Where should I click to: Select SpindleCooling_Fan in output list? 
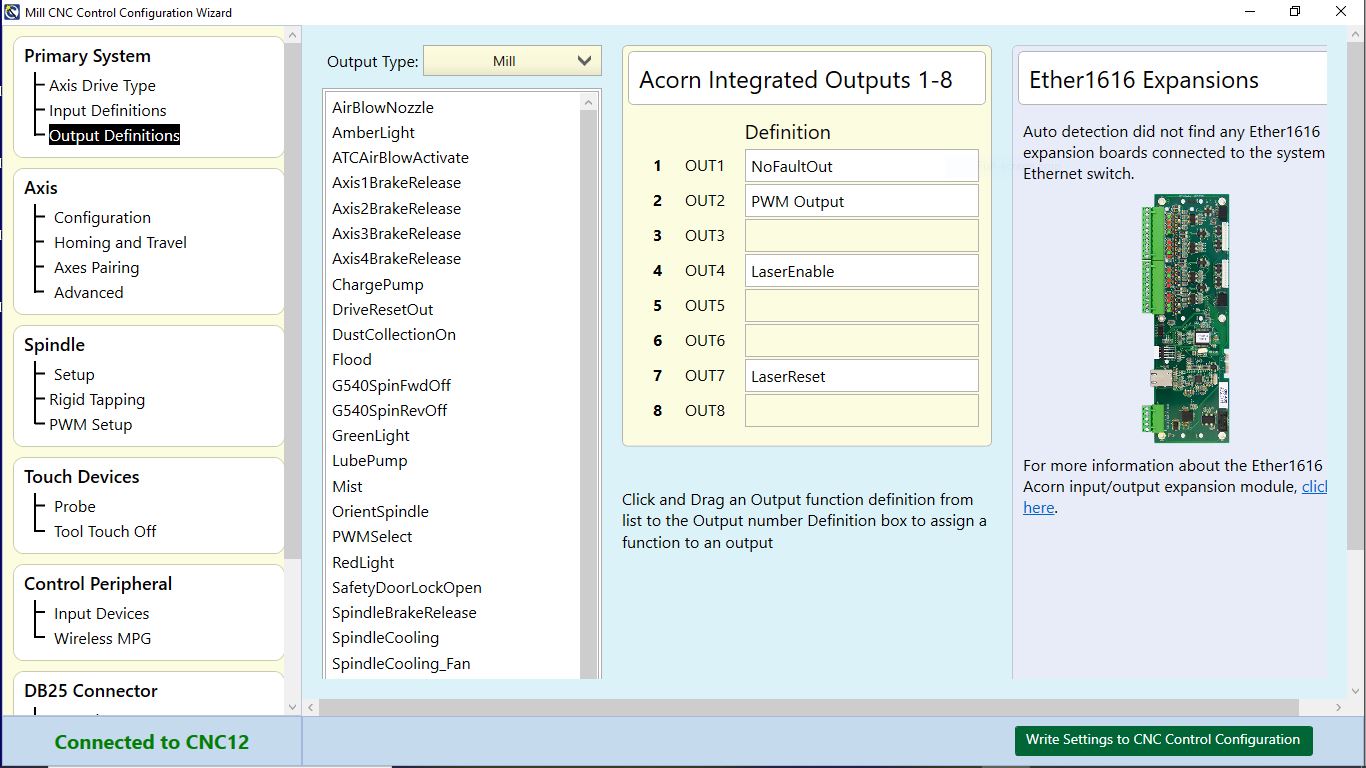[x=401, y=663]
